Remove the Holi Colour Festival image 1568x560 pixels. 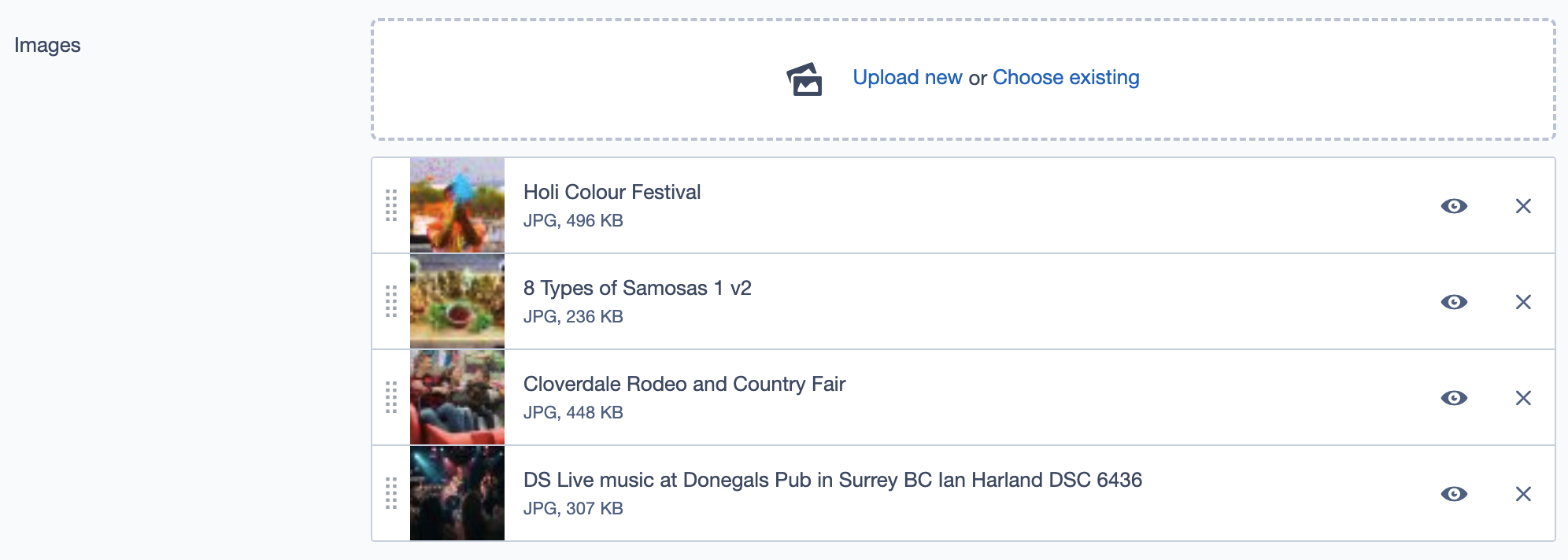(1523, 206)
